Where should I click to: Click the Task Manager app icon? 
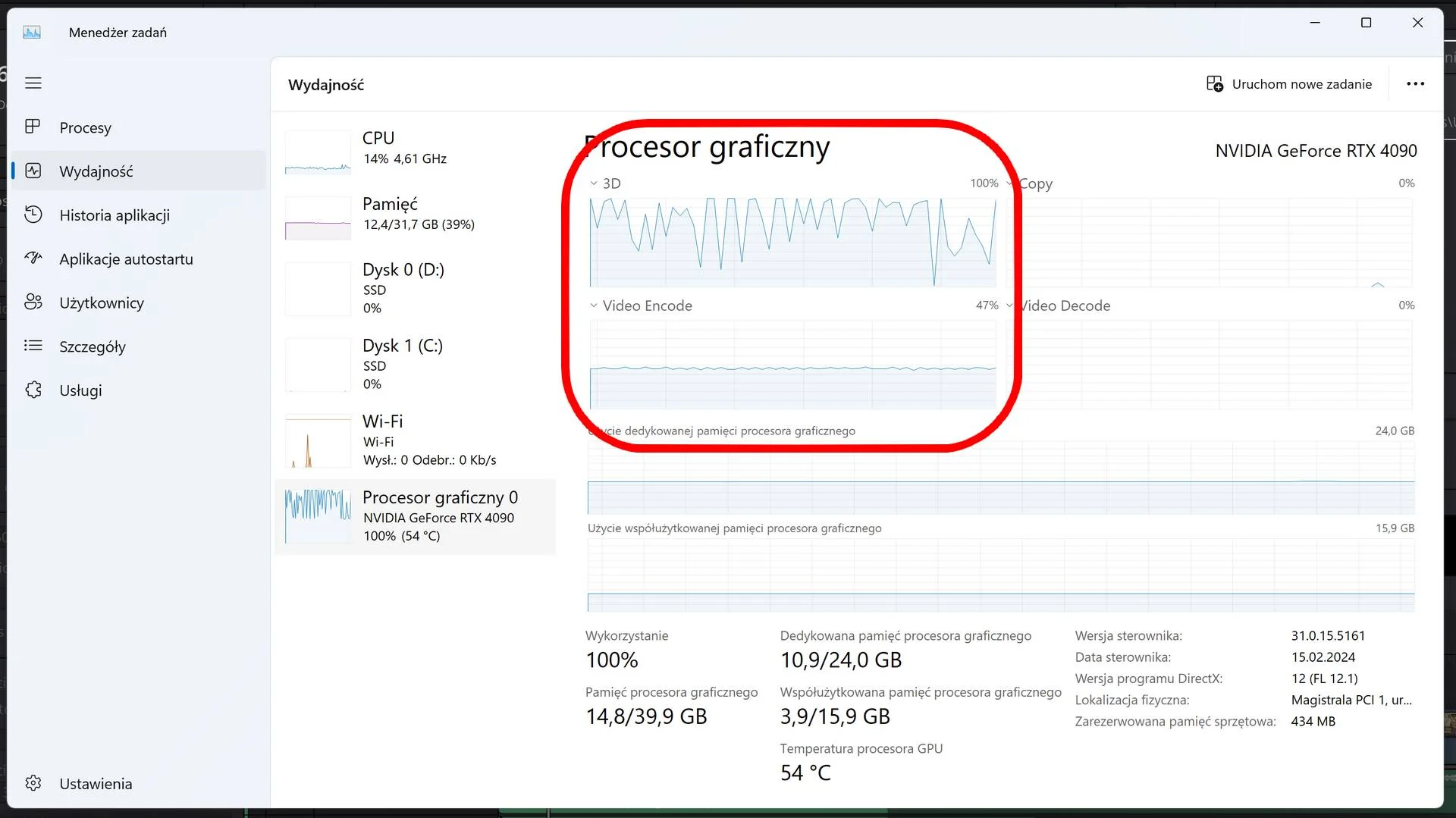click(32, 32)
